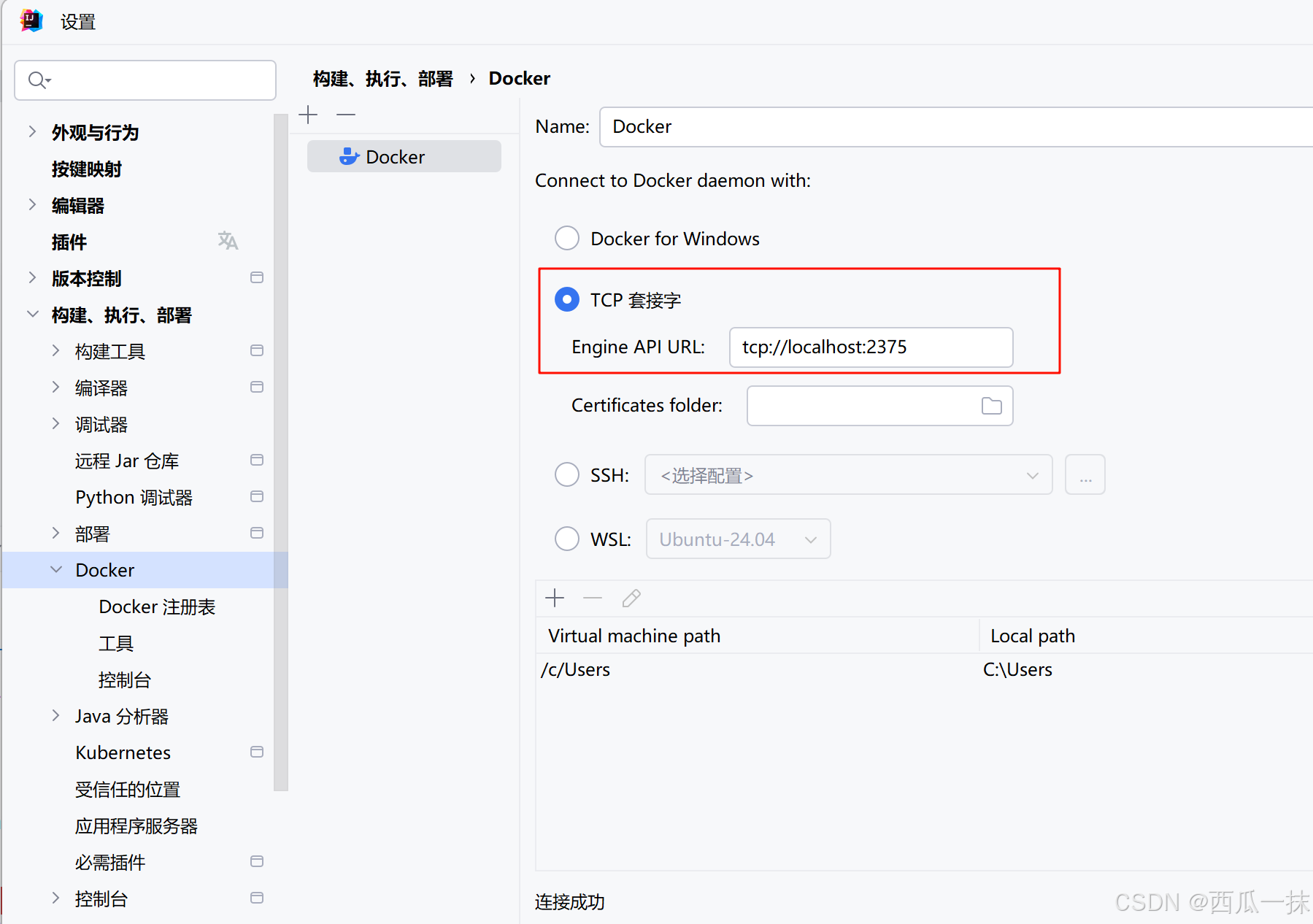Click the SSH ellipsis browse button
Viewport: 1313px width, 924px height.
[x=1085, y=475]
